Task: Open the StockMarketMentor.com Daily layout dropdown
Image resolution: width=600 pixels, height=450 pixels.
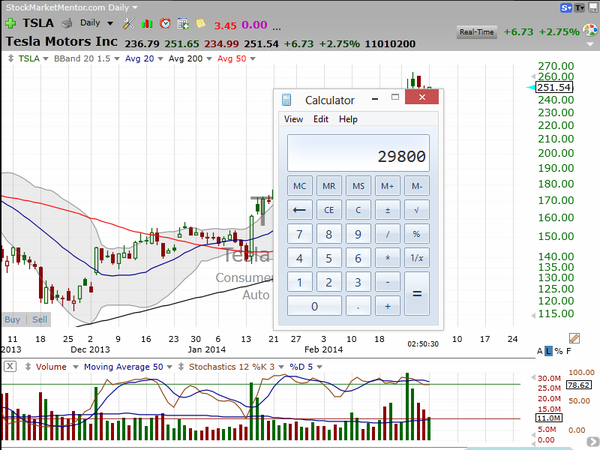Action: pyautogui.click(x=135, y=8)
